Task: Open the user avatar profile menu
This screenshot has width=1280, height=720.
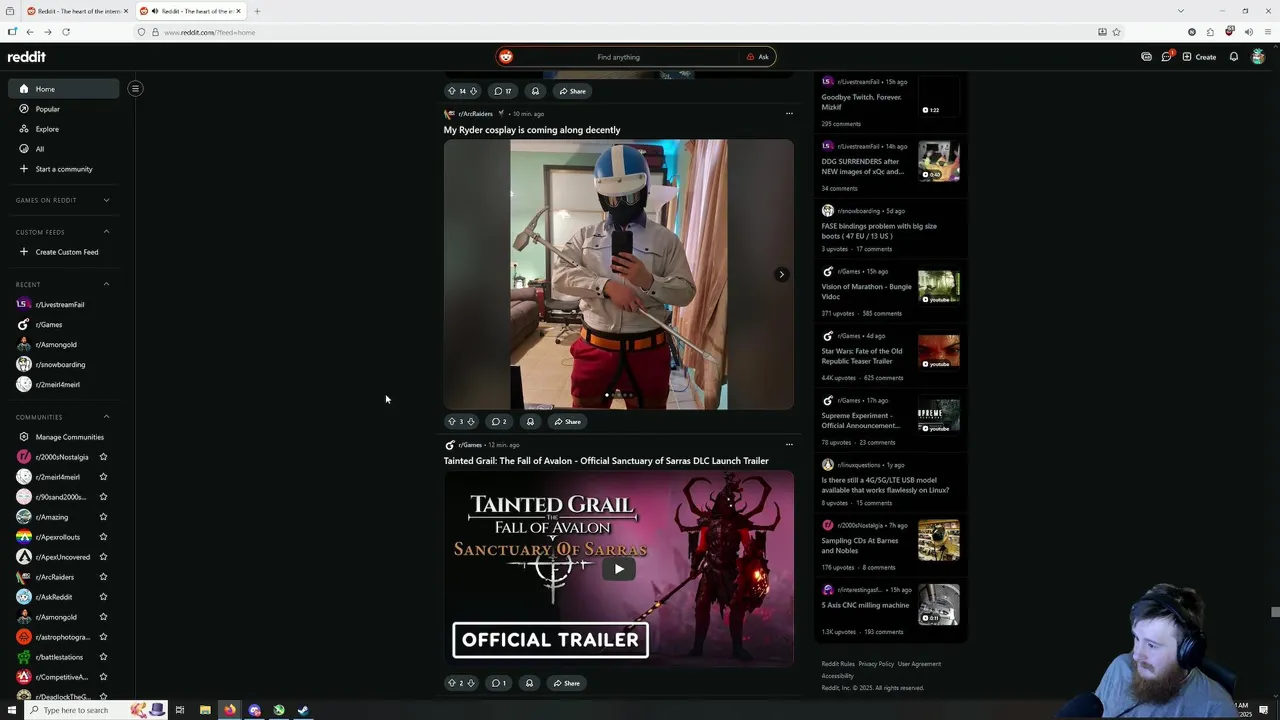Action: pyautogui.click(x=1258, y=57)
